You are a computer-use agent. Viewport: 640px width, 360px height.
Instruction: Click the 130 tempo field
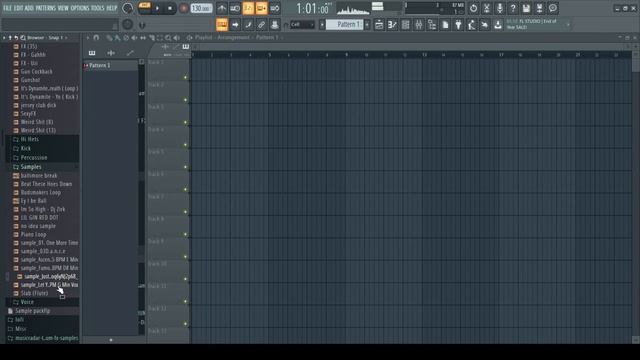[x=201, y=8]
